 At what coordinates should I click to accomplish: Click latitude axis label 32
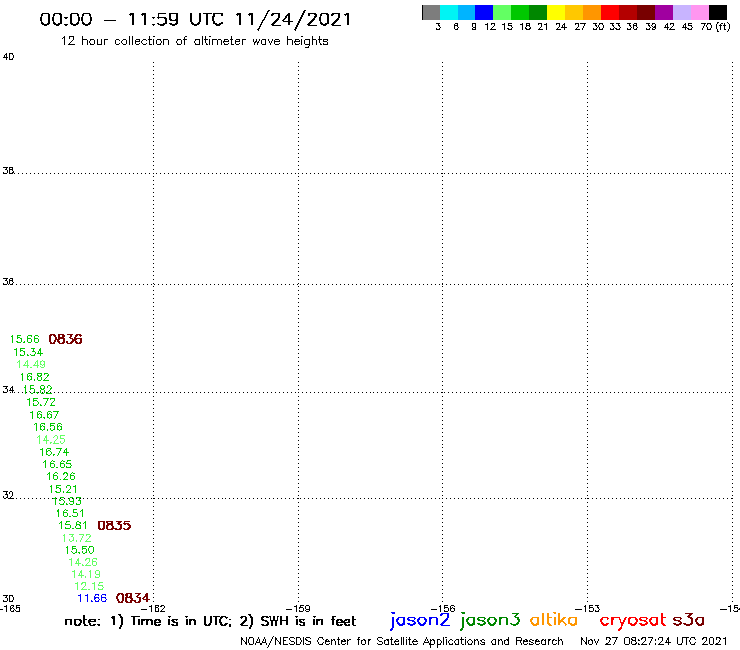coord(8,495)
